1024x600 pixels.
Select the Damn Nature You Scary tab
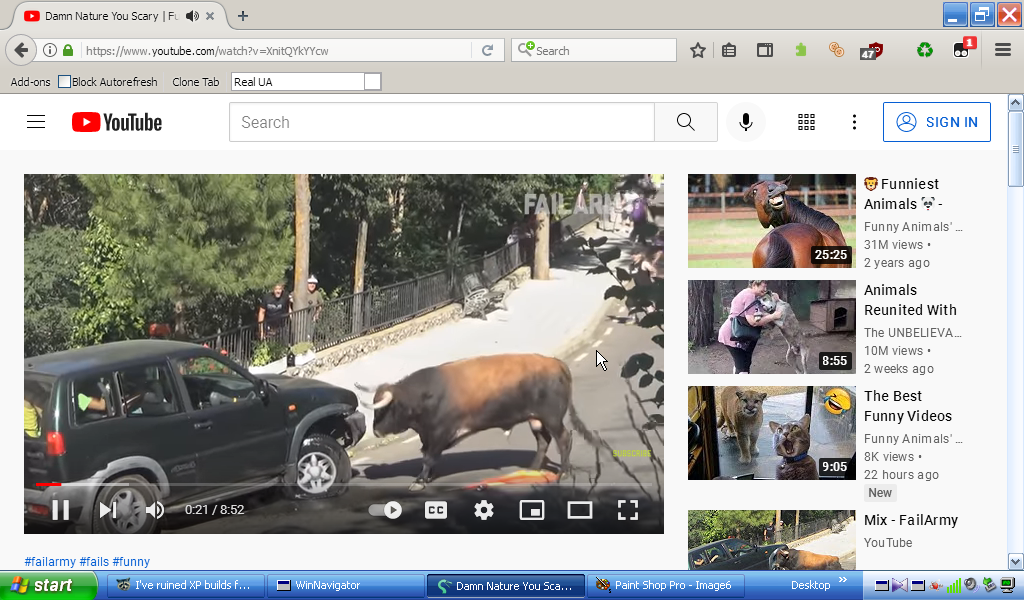point(111,16)
